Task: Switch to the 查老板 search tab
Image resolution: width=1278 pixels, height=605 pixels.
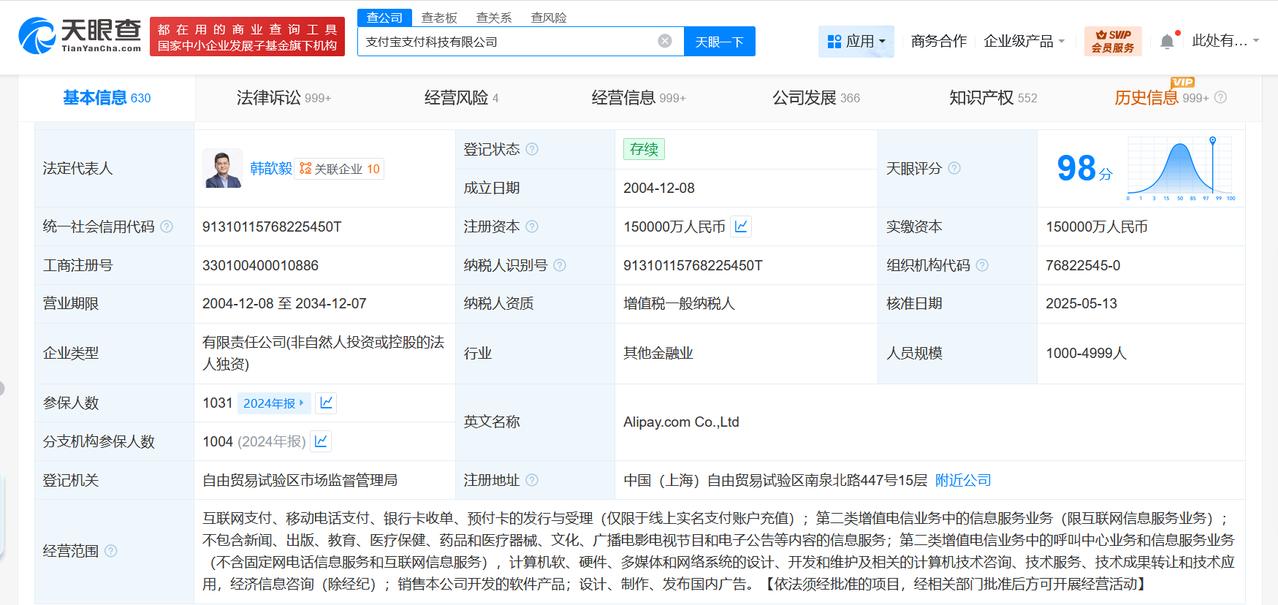Action: tap(439, 18)
